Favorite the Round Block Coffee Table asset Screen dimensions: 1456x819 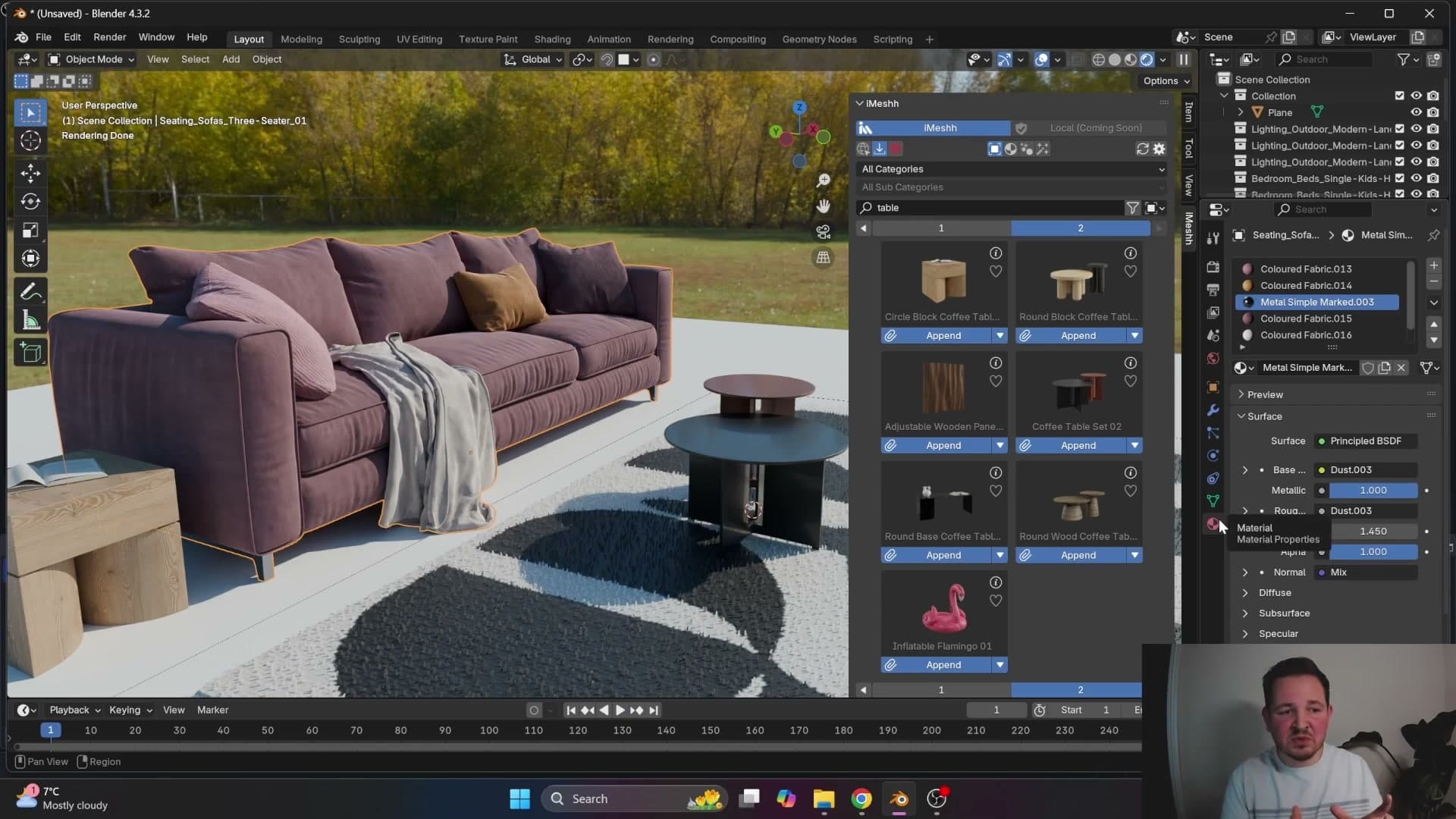[x=1131, y=271]
